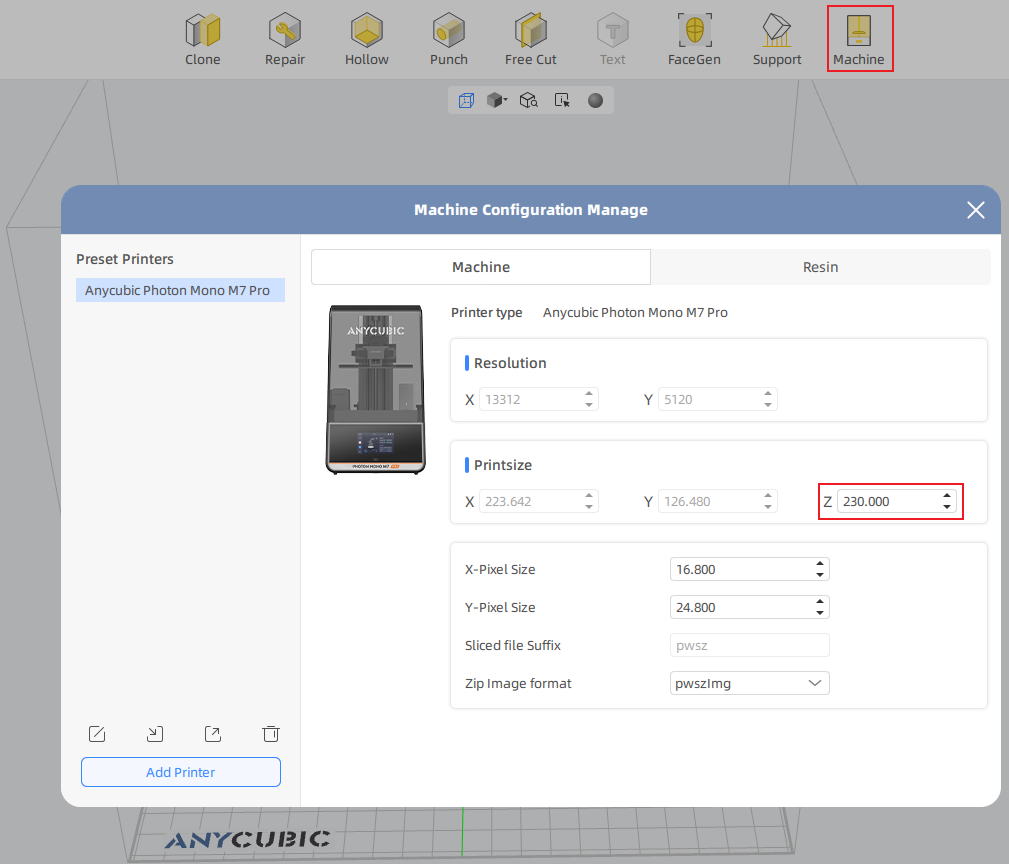Screen dimensions: 1009x864
Task: Increase the Y-Pixel Size value
Action: click(x=820, y=602)
